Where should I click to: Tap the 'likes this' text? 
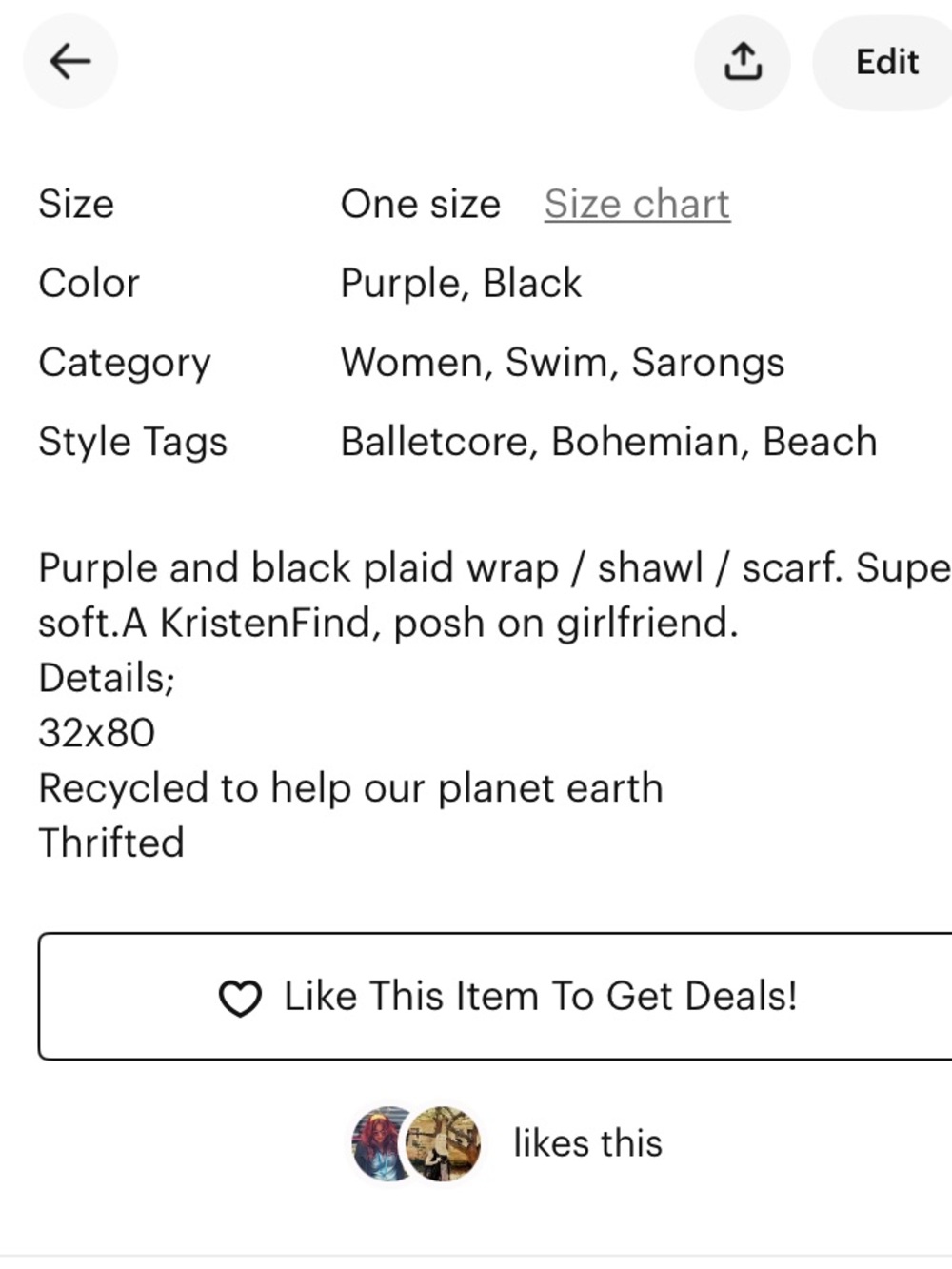tap(587, 1143)
